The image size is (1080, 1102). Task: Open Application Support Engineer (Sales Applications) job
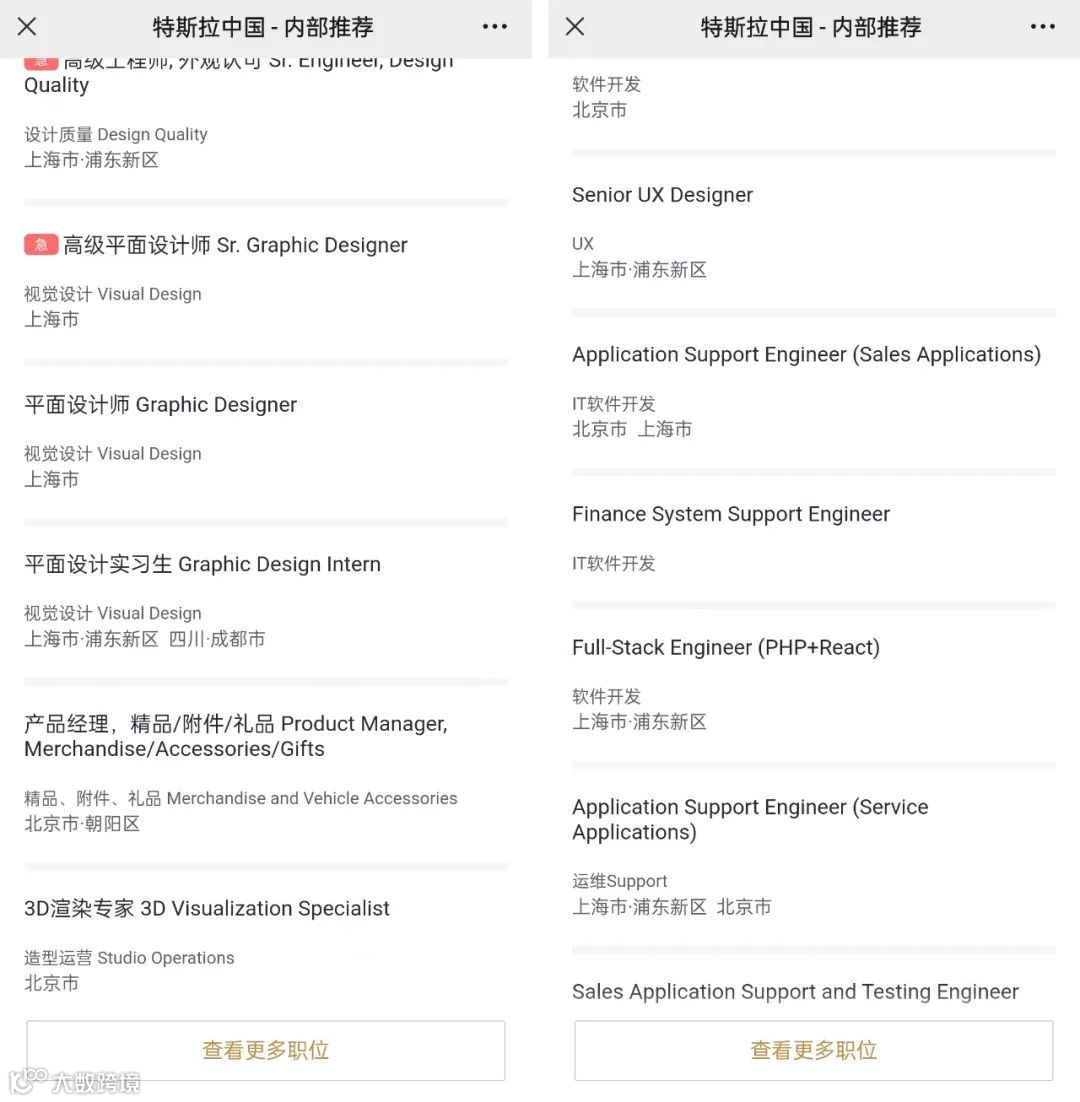pos(806,354)
